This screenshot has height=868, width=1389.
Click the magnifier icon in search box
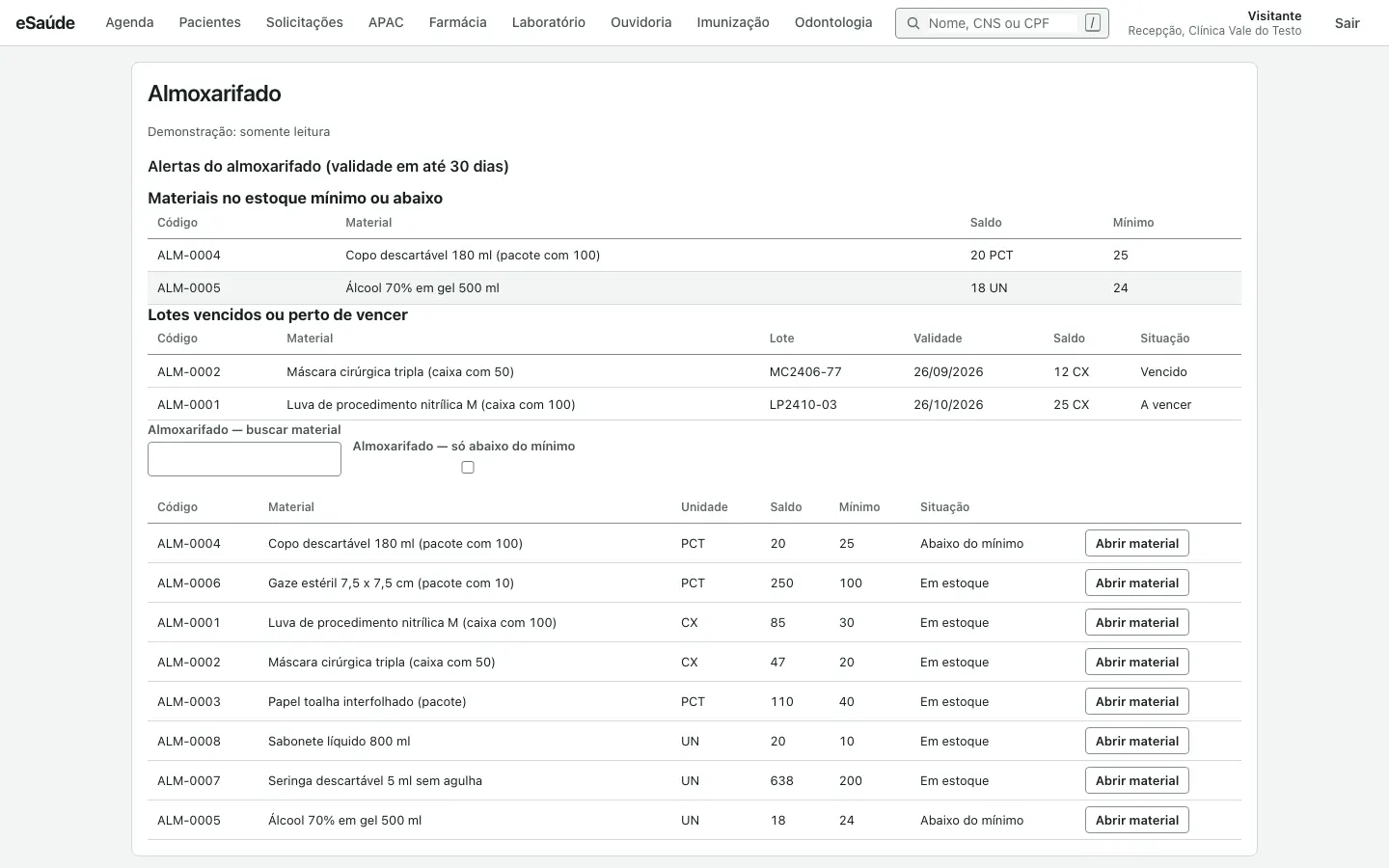tap(912, 23)
